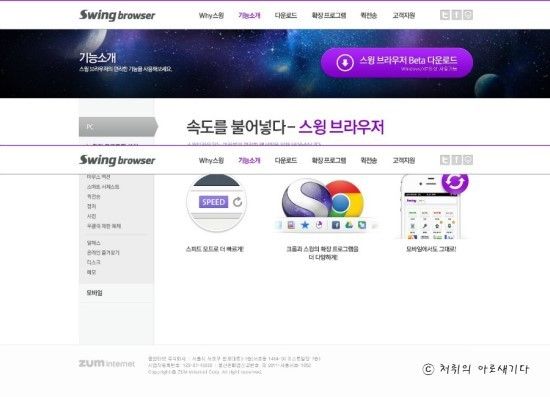Screen dimensions: 550x397
Task: Open the sidebar 퀵전송 feature link
Action: click(x=94, y=196)
